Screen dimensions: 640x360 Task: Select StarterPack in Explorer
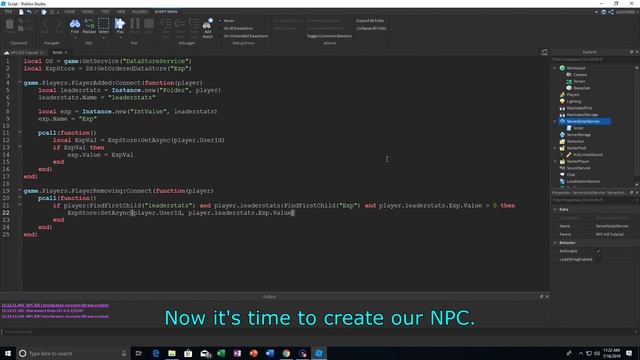[x=576, y=148]
